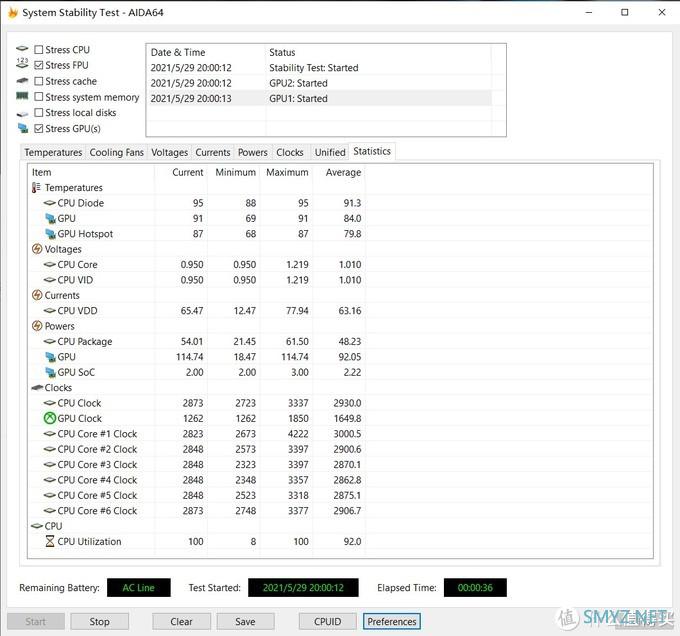Click the green Xbox-style GPU Clock icon
Image resolution: width=680 pixels, height=636 pixels.
tap(50, 418)
